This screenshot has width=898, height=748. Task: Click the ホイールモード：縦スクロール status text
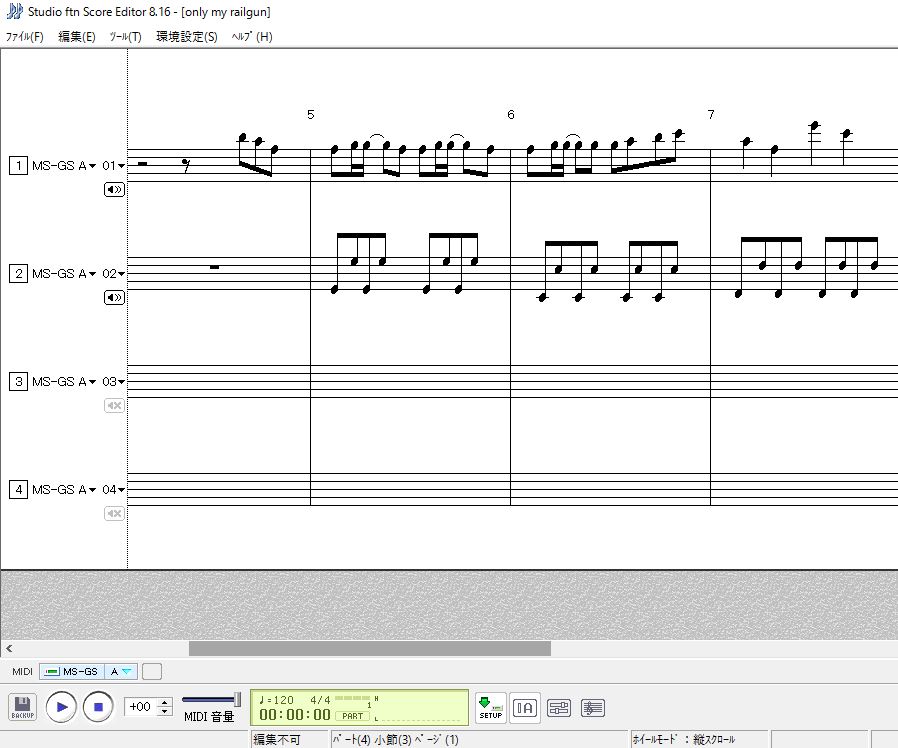click(684, 739)
